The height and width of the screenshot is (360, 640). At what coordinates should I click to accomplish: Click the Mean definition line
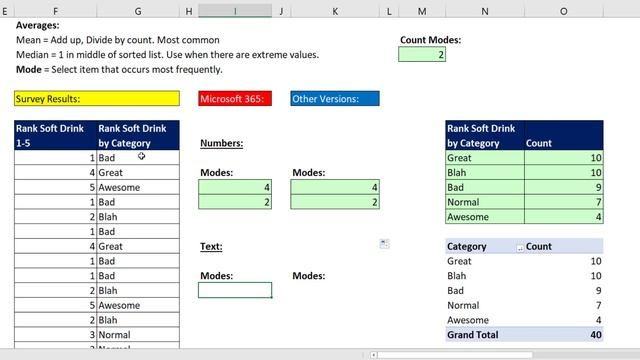tap(118, 40)
